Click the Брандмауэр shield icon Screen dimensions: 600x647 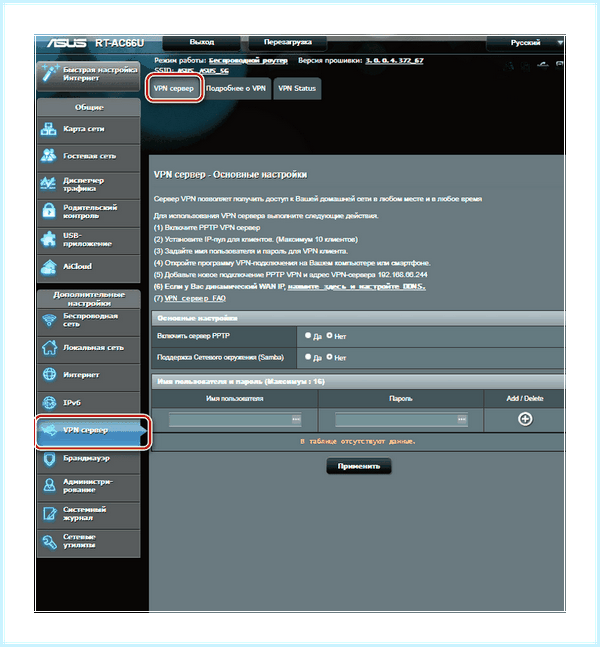click(49, 458)
